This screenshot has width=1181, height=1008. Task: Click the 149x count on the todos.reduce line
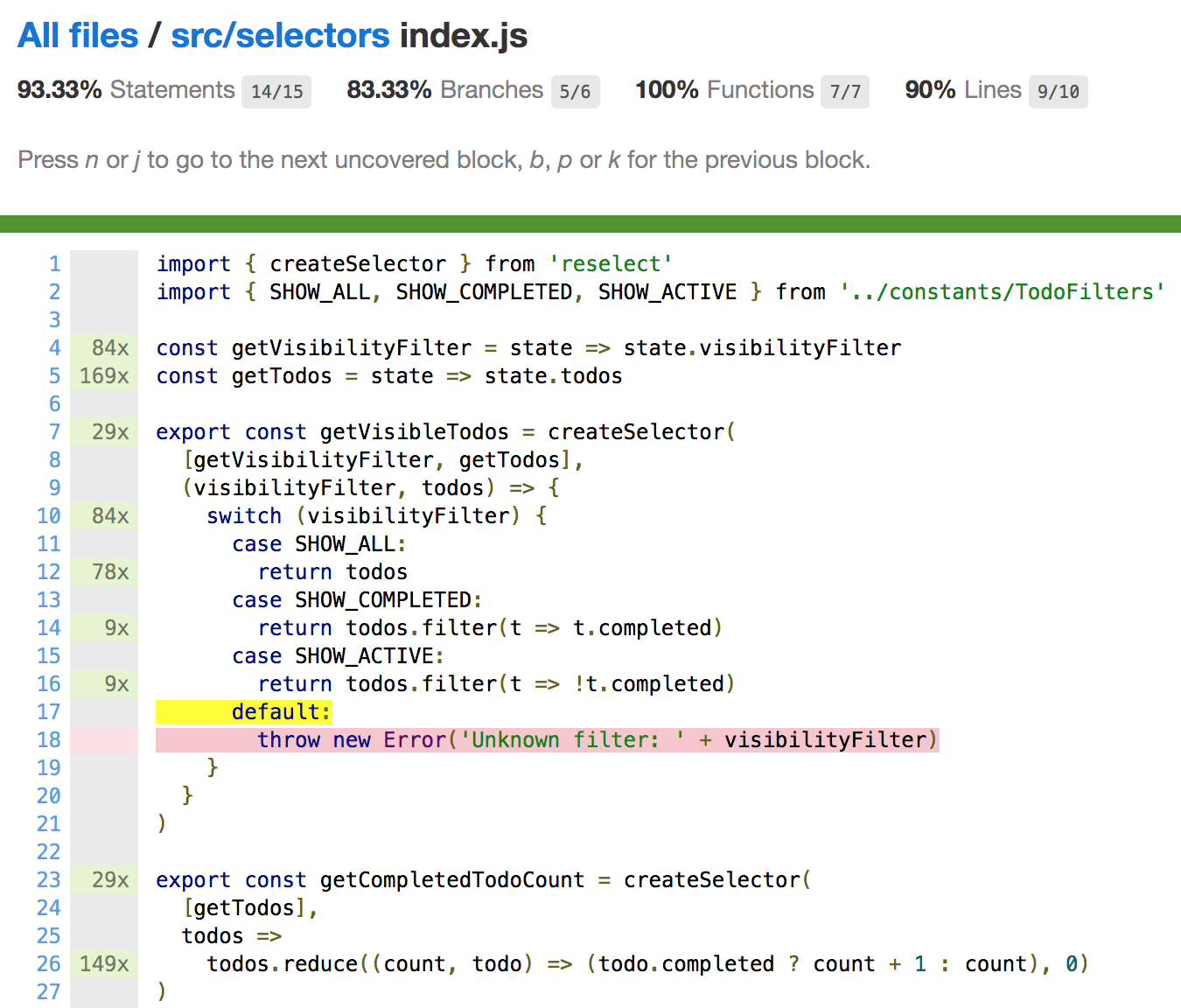point(105,963)
